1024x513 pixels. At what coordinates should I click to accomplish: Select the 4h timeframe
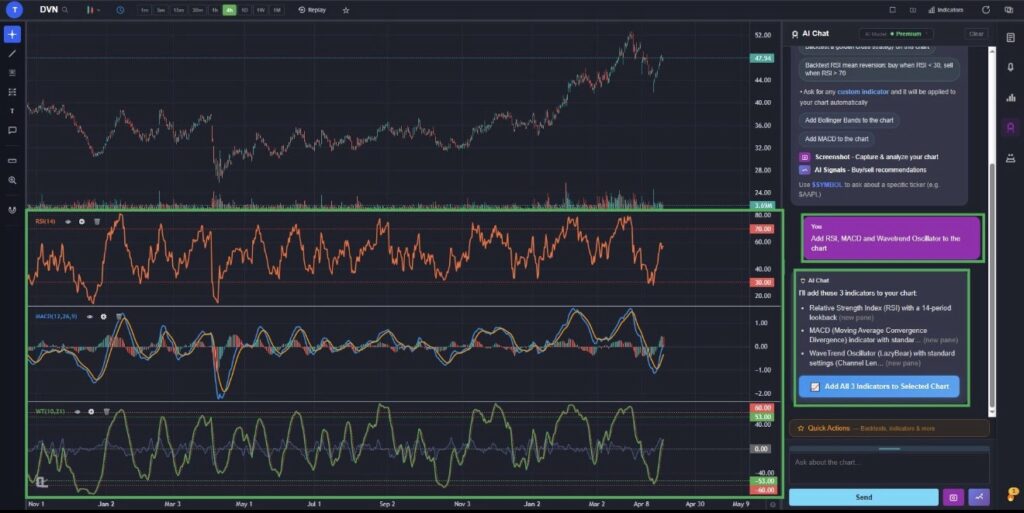coord(229,10)
